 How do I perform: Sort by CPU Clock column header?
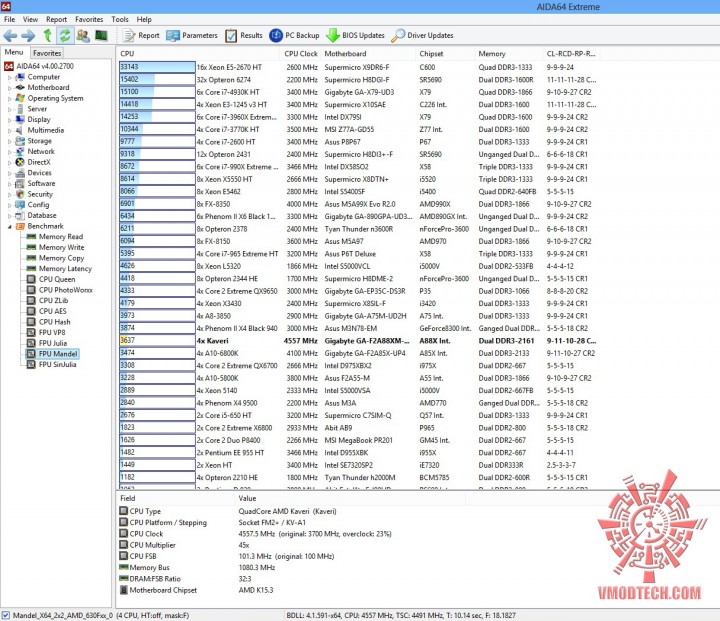click(301, 54)
